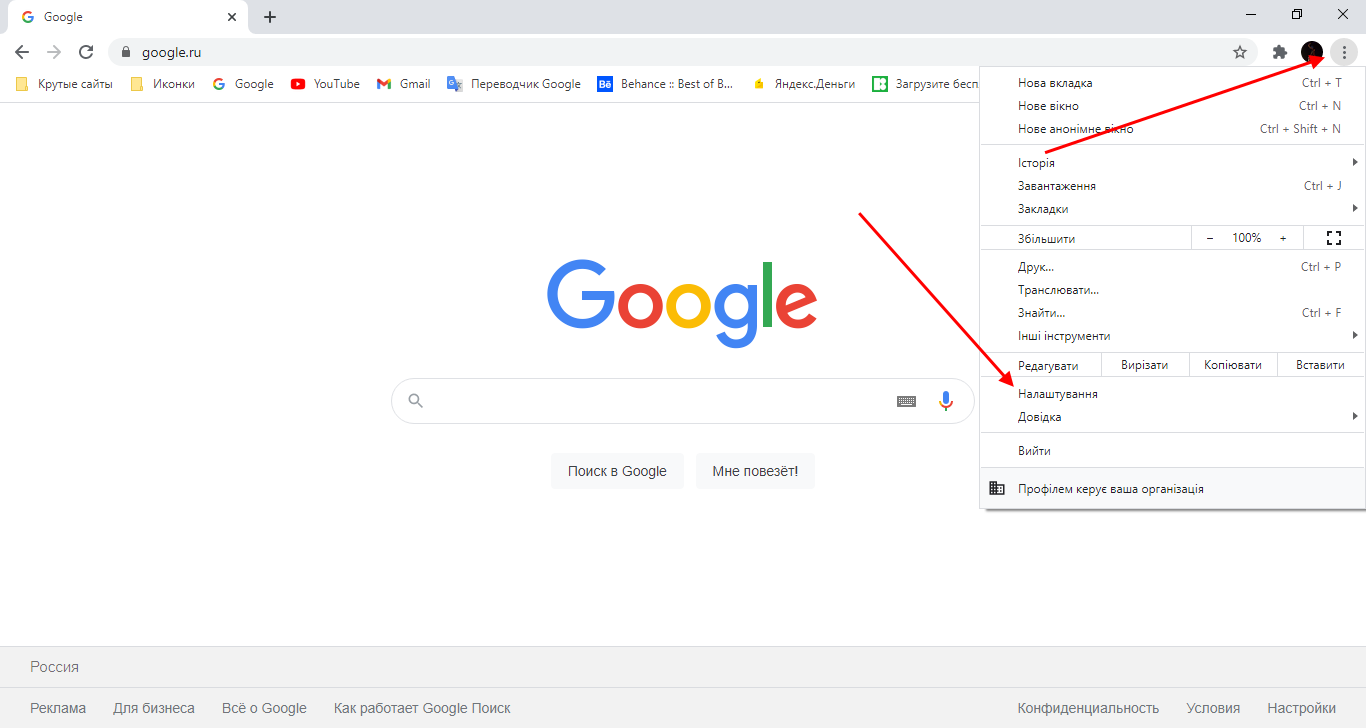The height and width of the screenshot is (728, 1366).
Task: Click the on-screen keyboard icon in search box
Action: [906, 401]
